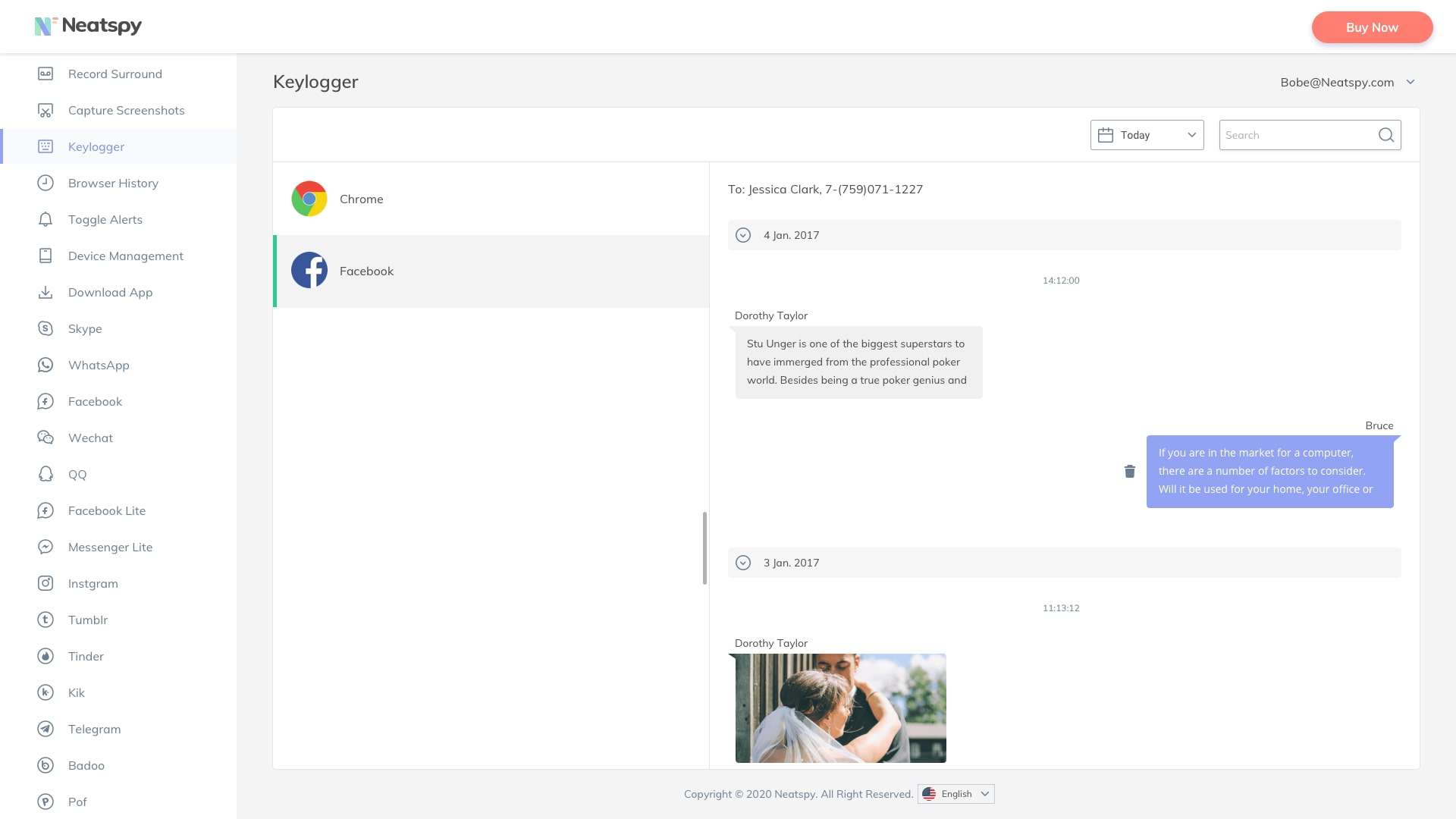
Task: Click the Tinder flame icon
Action: [x=45, y=656]
